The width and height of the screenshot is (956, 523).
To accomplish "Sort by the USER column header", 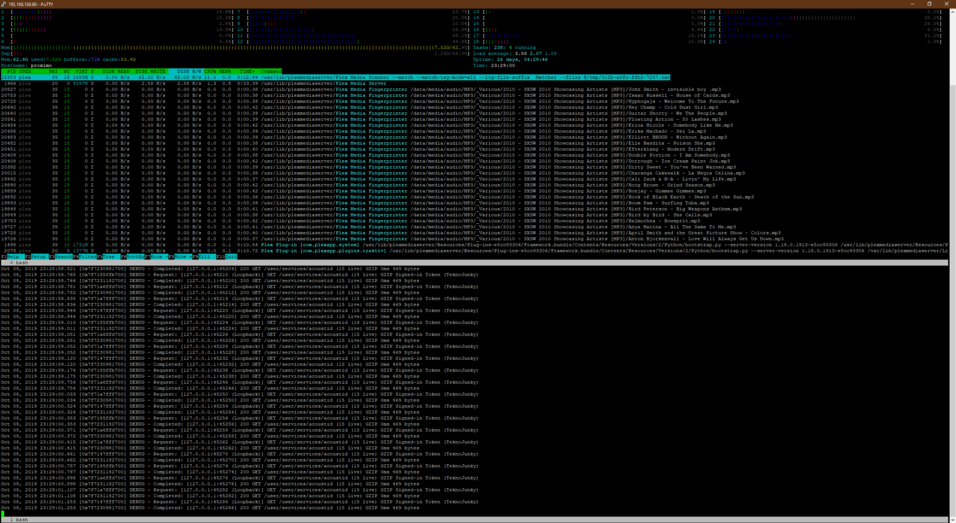I will tap(25, 71).
